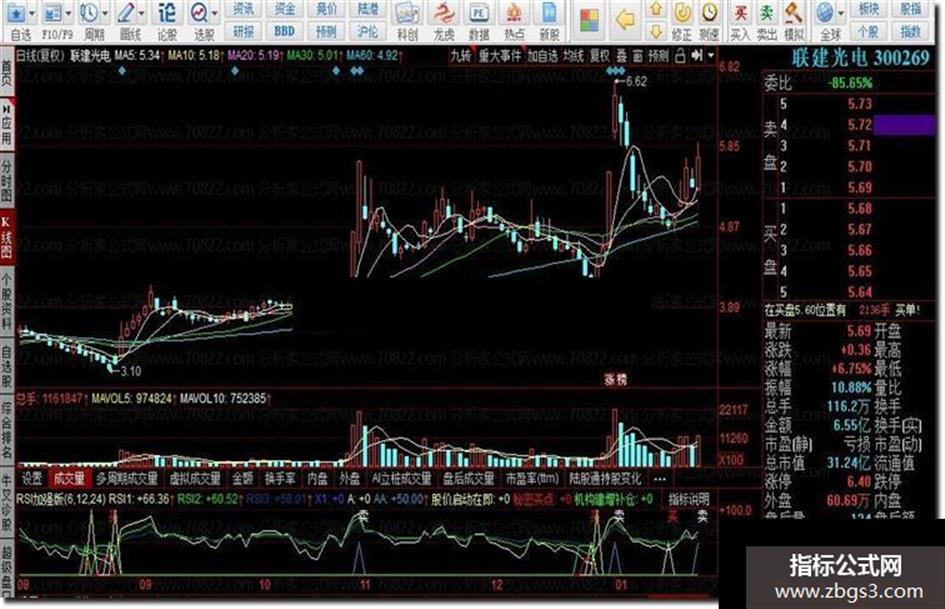945x609 pixels.
Task: Click the 6.62 high price label on chart
Action: pyautogui.click(x=636, y=81)
